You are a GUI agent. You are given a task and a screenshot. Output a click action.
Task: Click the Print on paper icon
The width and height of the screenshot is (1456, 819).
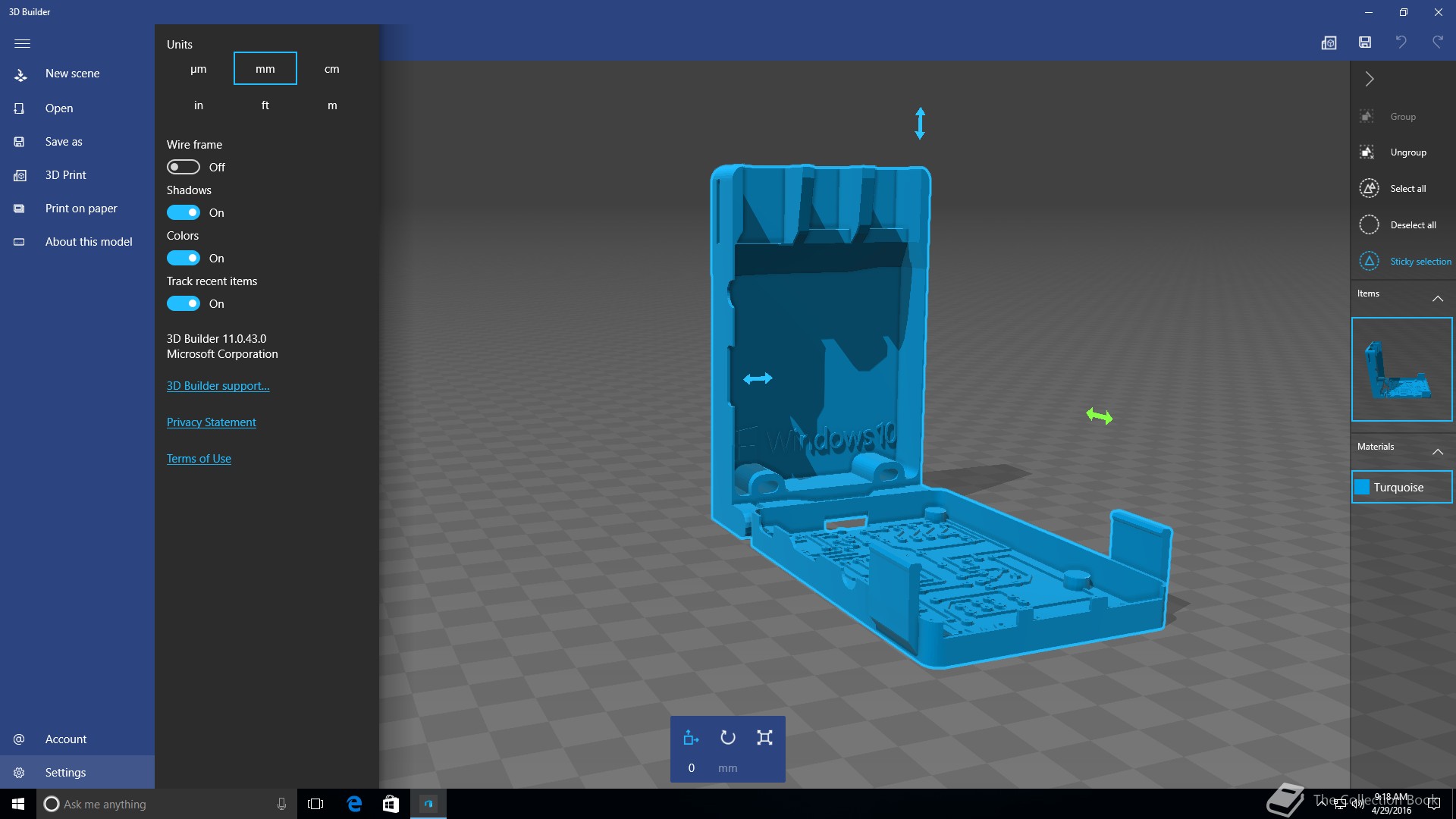click(x=20, y=209)
